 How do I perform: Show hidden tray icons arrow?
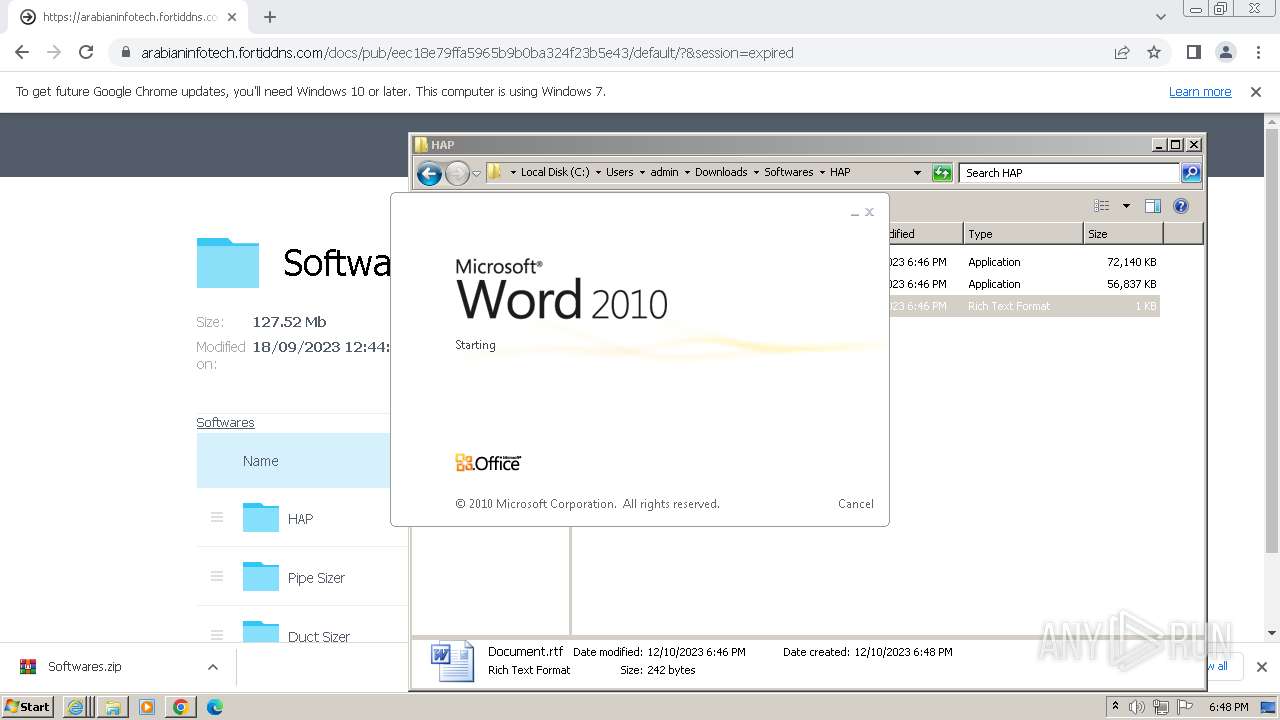1115,706
